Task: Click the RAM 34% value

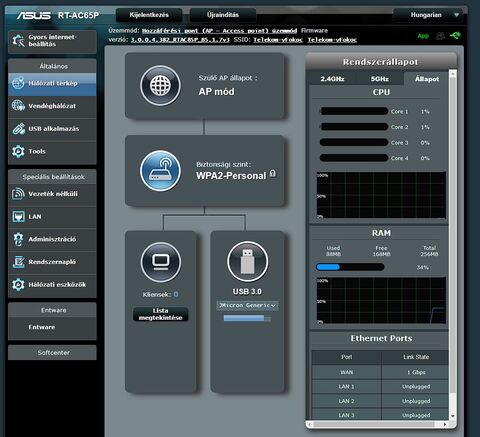Action: 423,267
